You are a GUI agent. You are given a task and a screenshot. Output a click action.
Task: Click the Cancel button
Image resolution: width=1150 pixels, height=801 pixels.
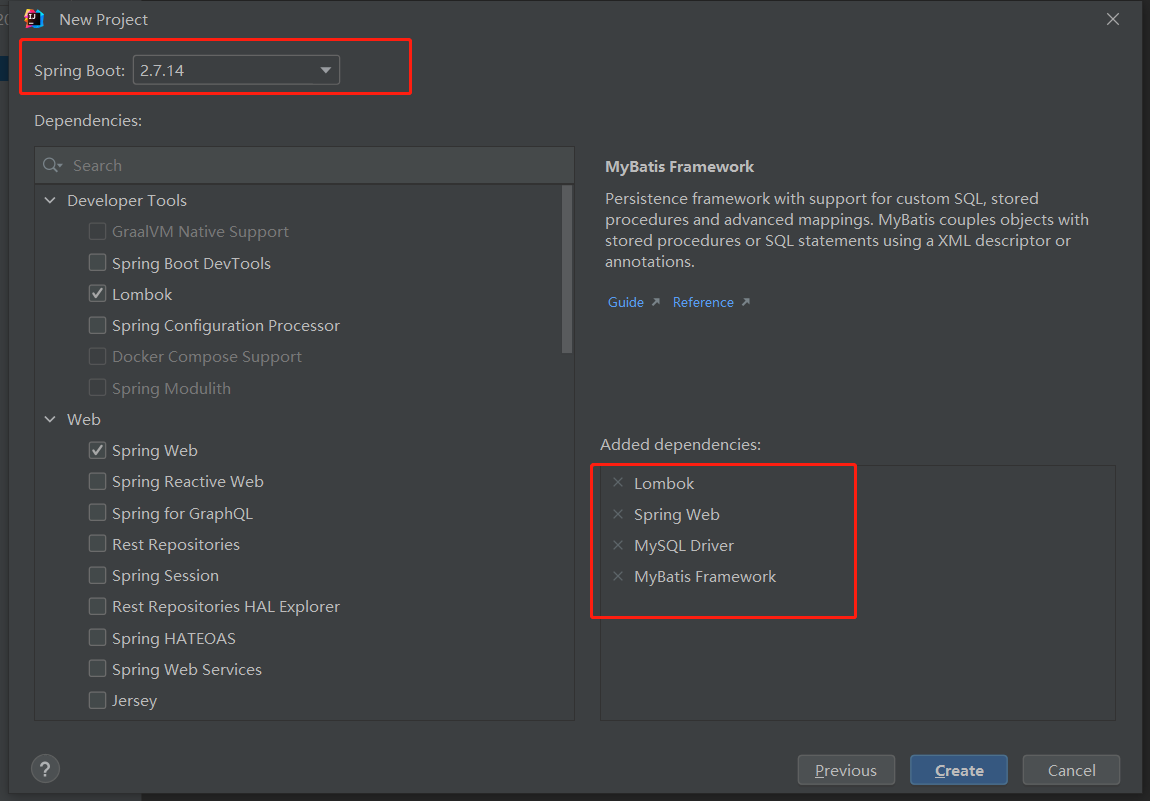(x=1071, y=770)
